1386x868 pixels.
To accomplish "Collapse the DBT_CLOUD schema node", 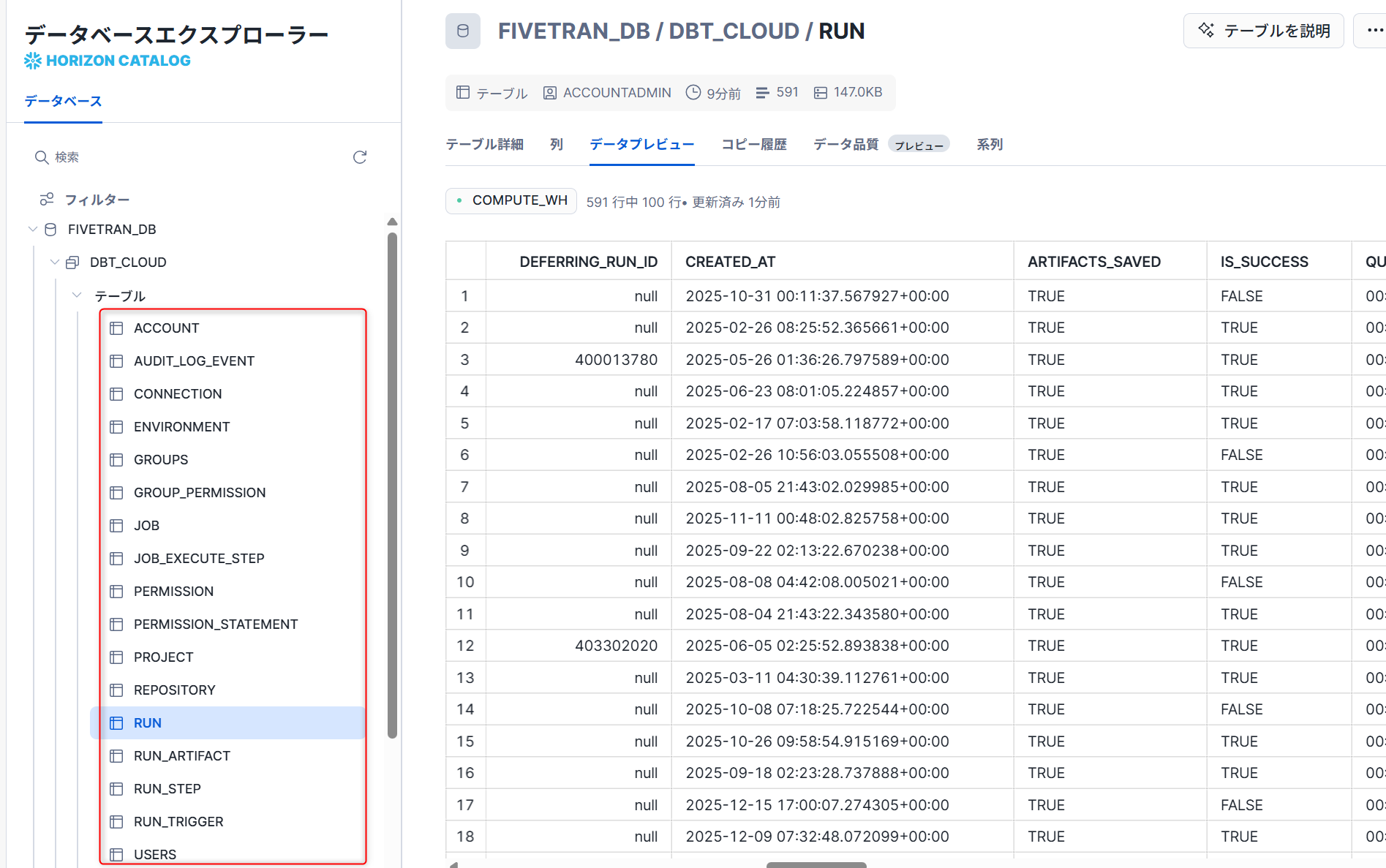I will coord(55,263).
